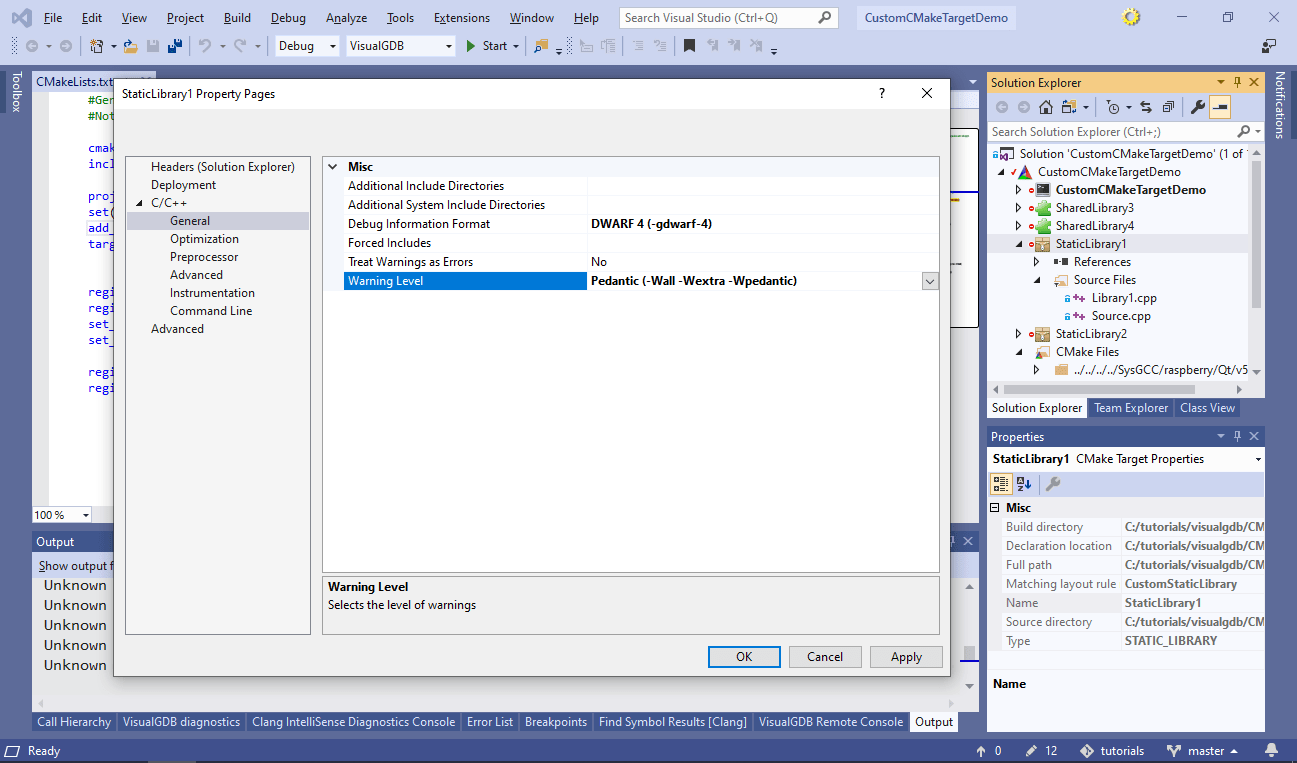This screenshot has width=1297, height=763.
Task: Click the Visual Studio logo icon
Action: click(20, 18)
